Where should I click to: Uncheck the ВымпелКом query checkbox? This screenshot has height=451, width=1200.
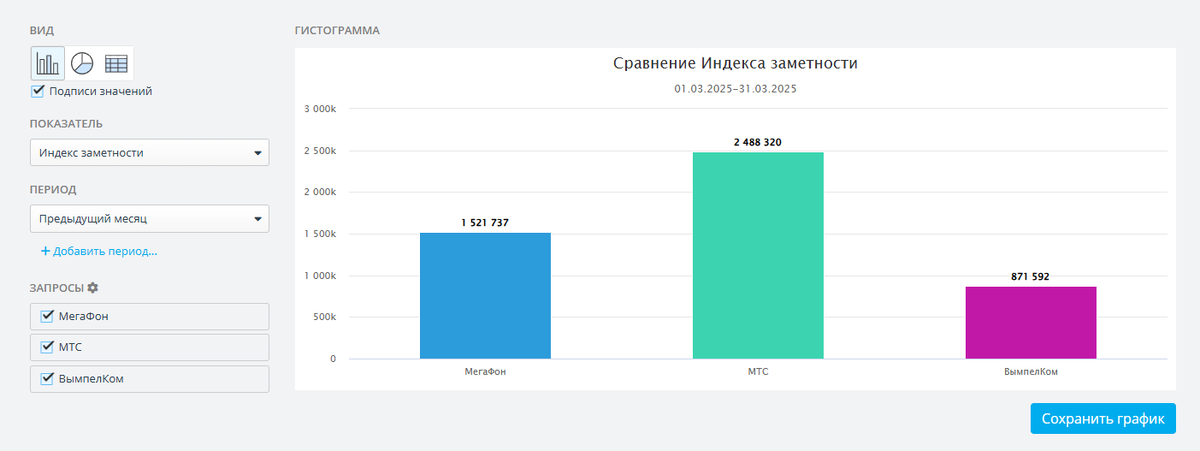tap(46, 379)
